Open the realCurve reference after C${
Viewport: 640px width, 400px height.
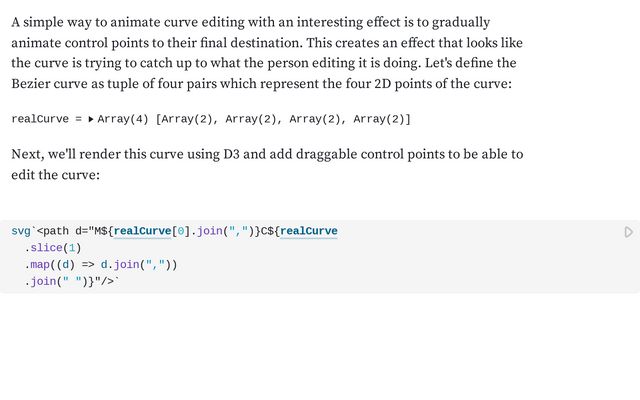click(x=309, y=231)
